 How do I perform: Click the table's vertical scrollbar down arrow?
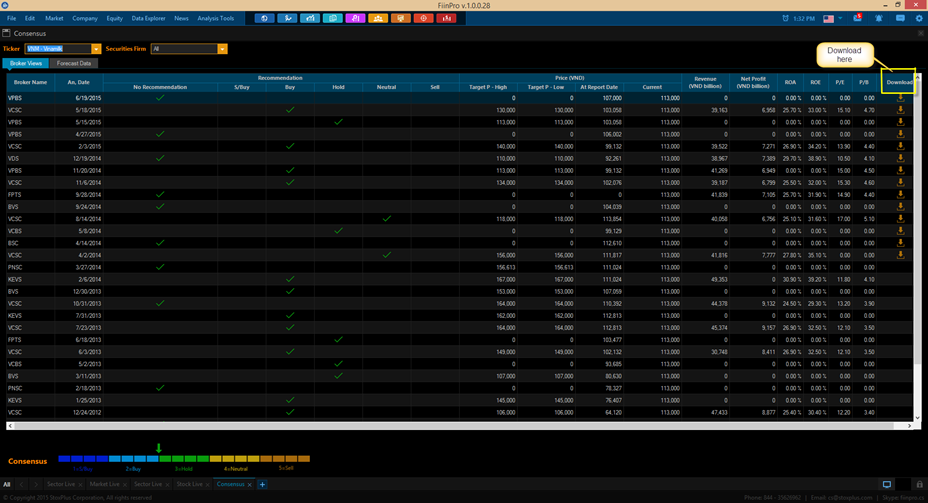[x=918, y=418]
